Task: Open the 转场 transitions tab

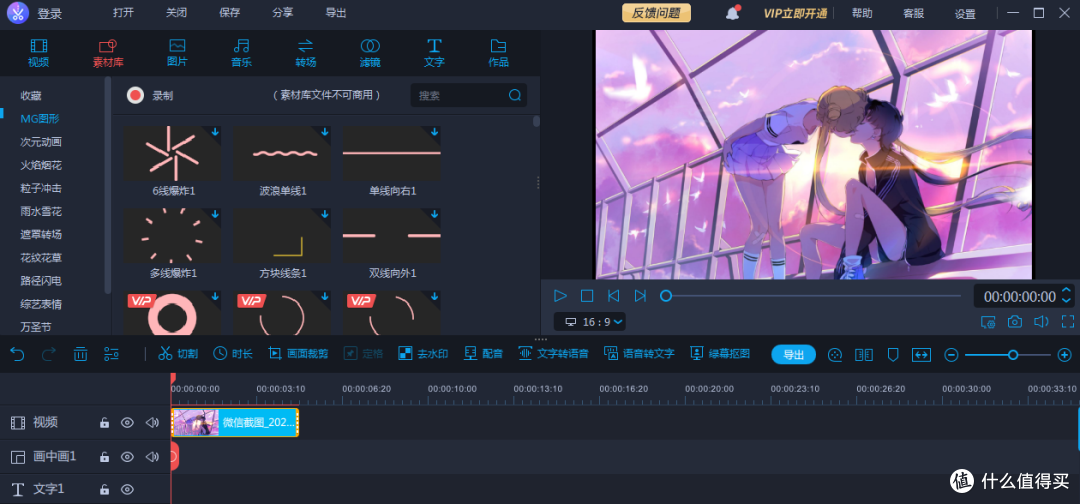Action: 306,53
